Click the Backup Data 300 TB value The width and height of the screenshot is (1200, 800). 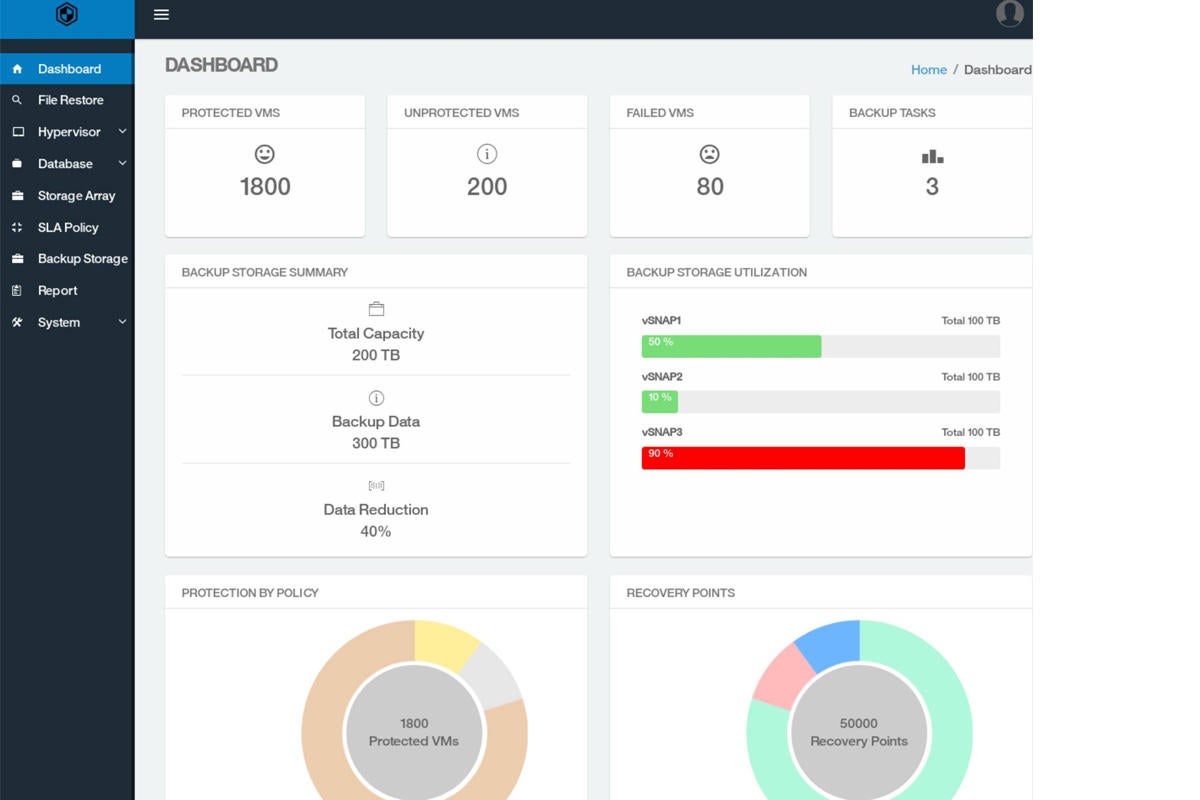pyautogui.click(x=376, y=443)
